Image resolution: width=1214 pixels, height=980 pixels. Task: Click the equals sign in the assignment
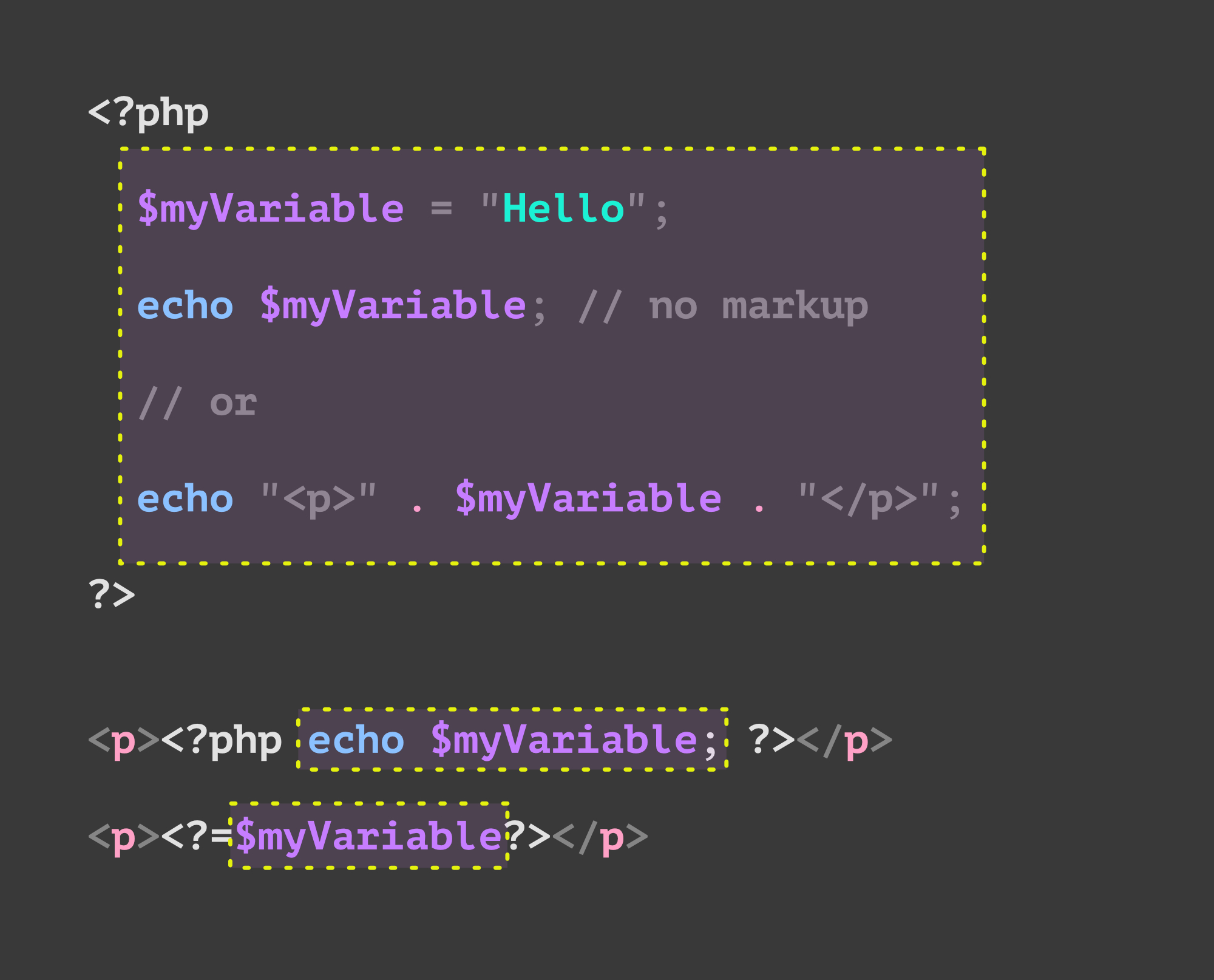point(441,209)
